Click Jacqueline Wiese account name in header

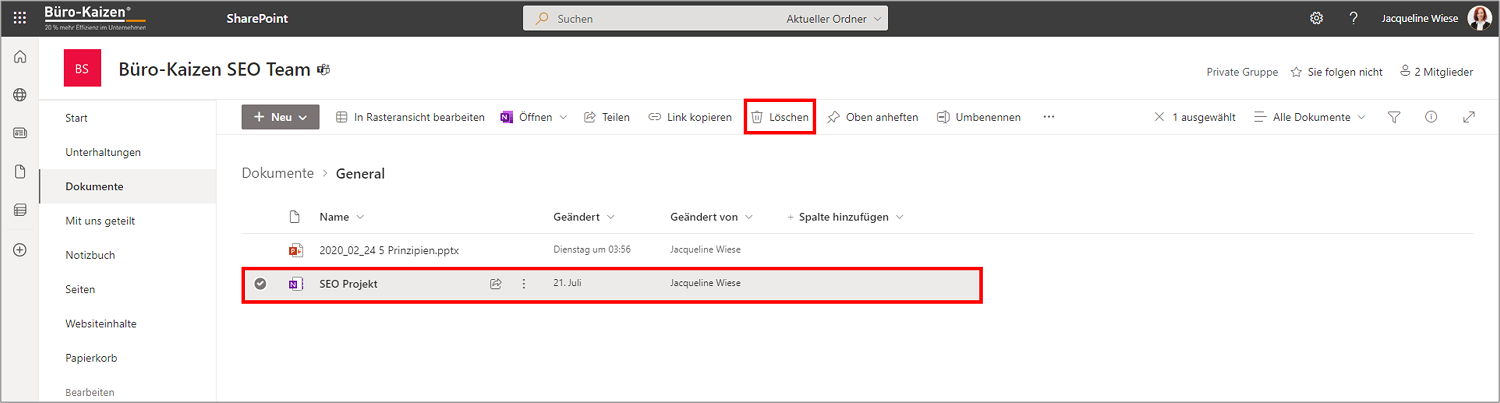coord(1420,18)
